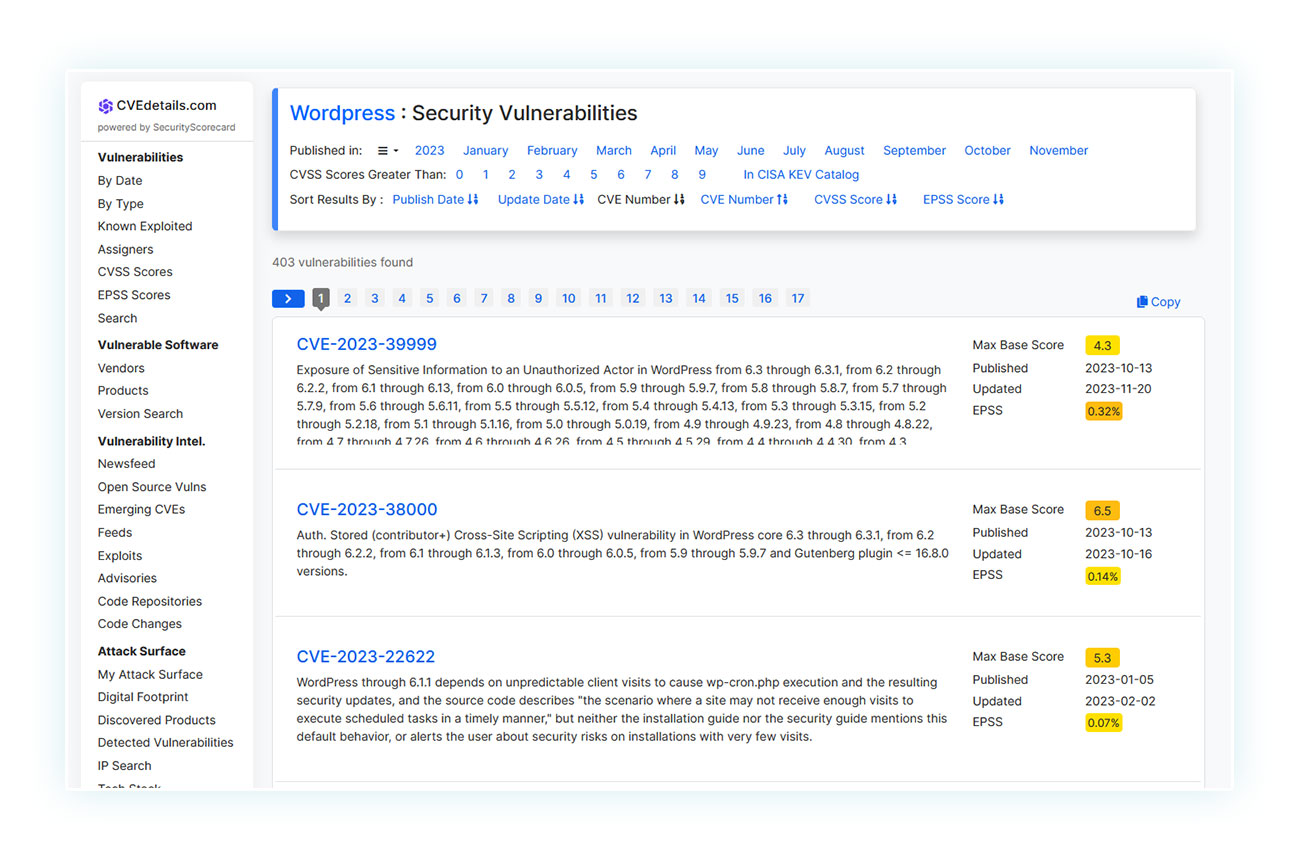Click the 4.3 base score badge

[1102, 346]
